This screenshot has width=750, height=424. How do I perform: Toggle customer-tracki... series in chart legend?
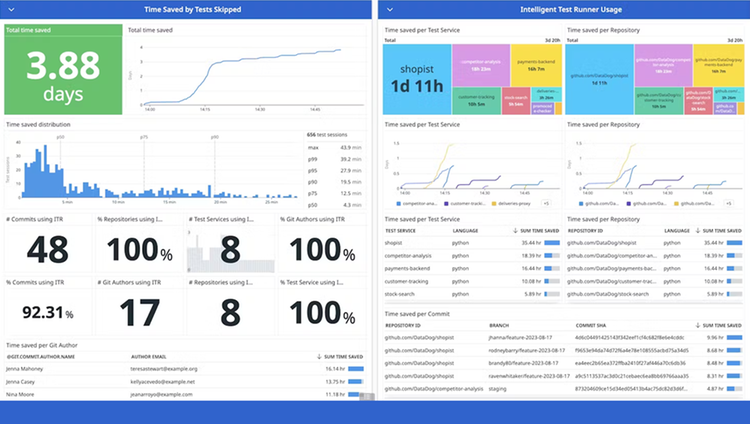(464, 203)
